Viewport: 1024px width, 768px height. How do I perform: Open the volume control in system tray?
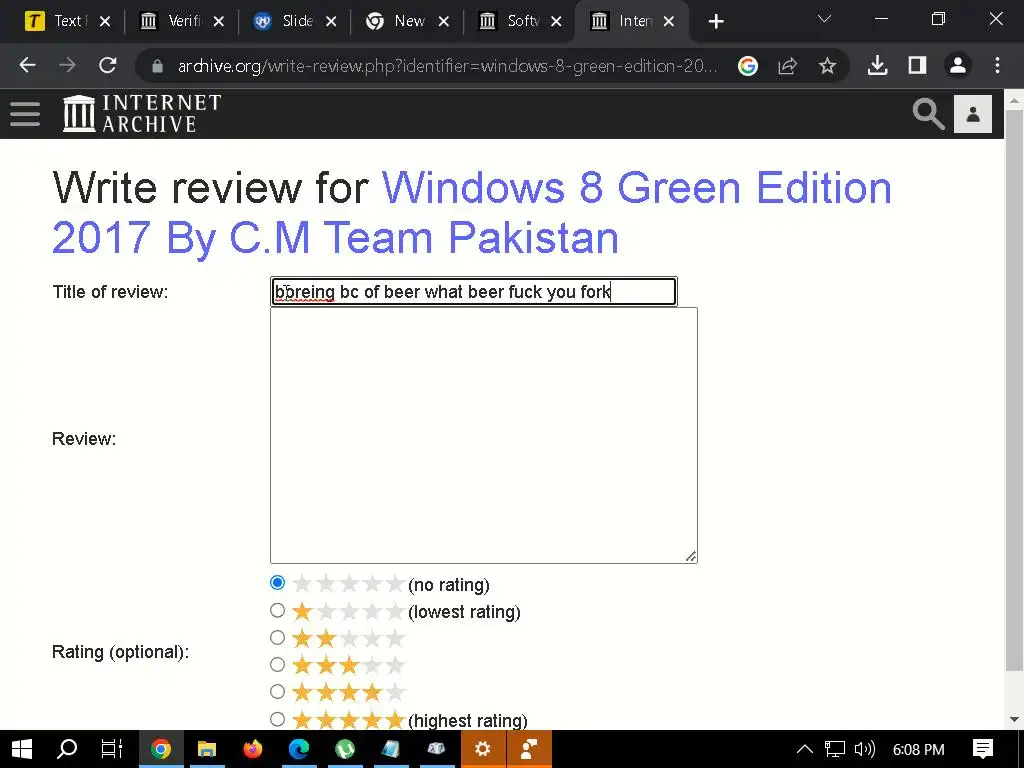(x=864, y=749)
